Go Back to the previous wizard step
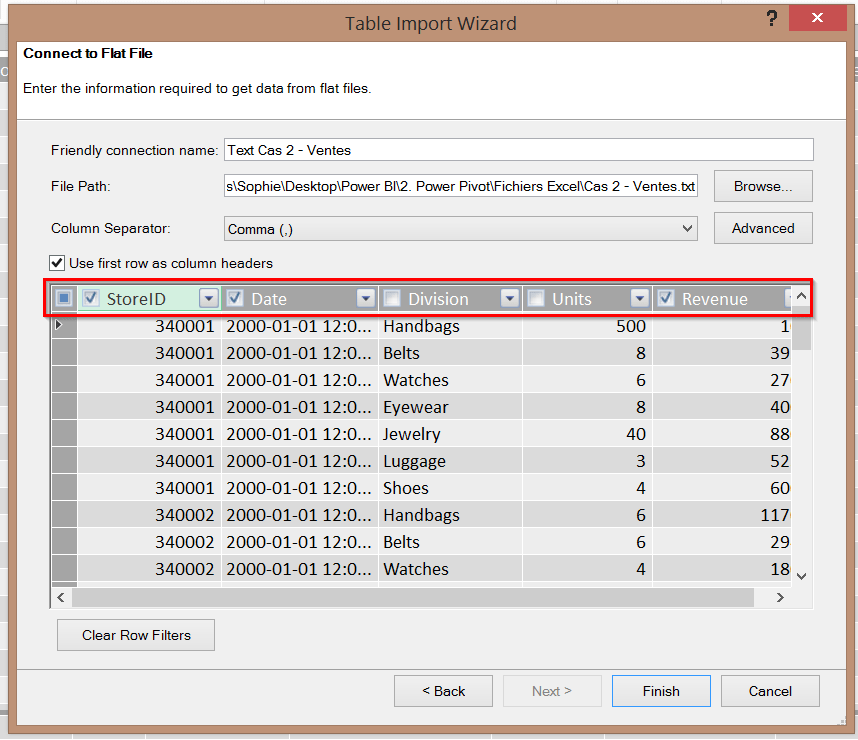The image size is (858, 740). tap(443, 691)
